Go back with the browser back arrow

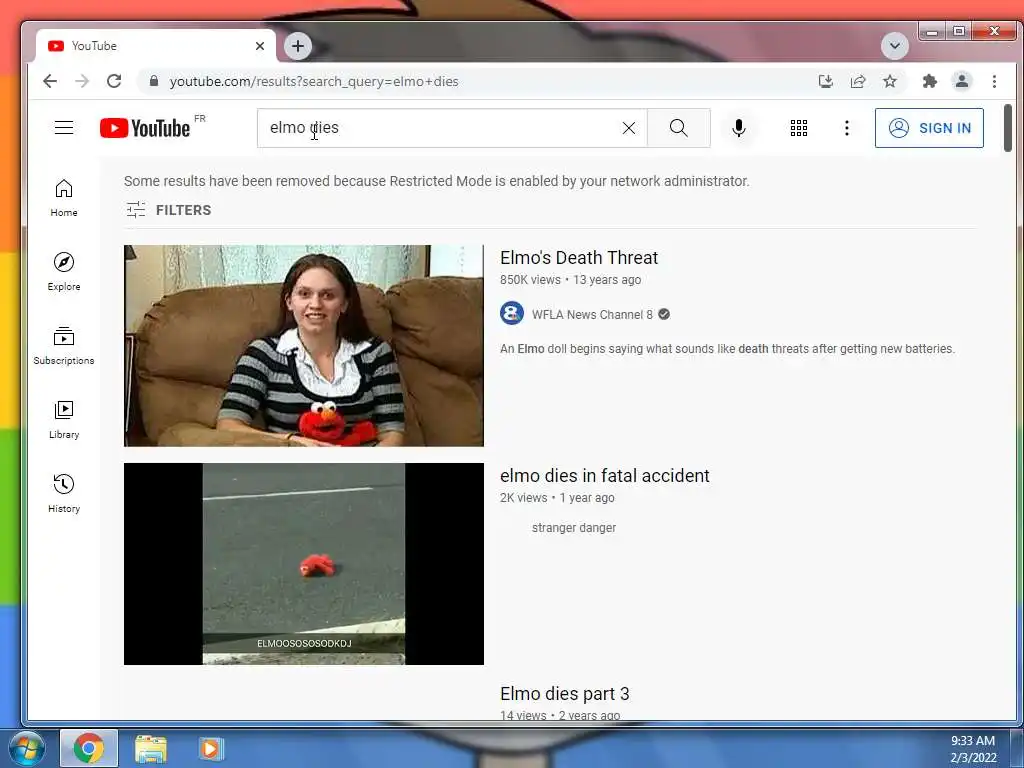pos(50,81)
